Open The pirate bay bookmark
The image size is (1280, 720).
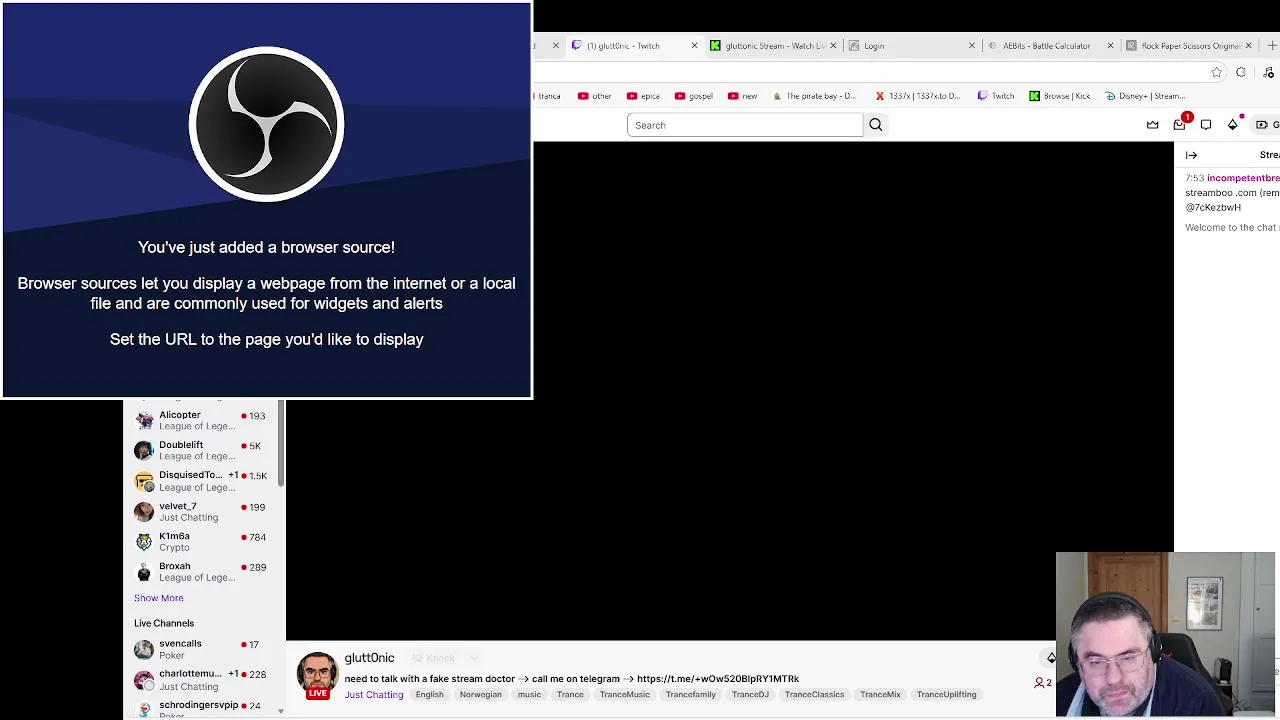coord(814,96)
